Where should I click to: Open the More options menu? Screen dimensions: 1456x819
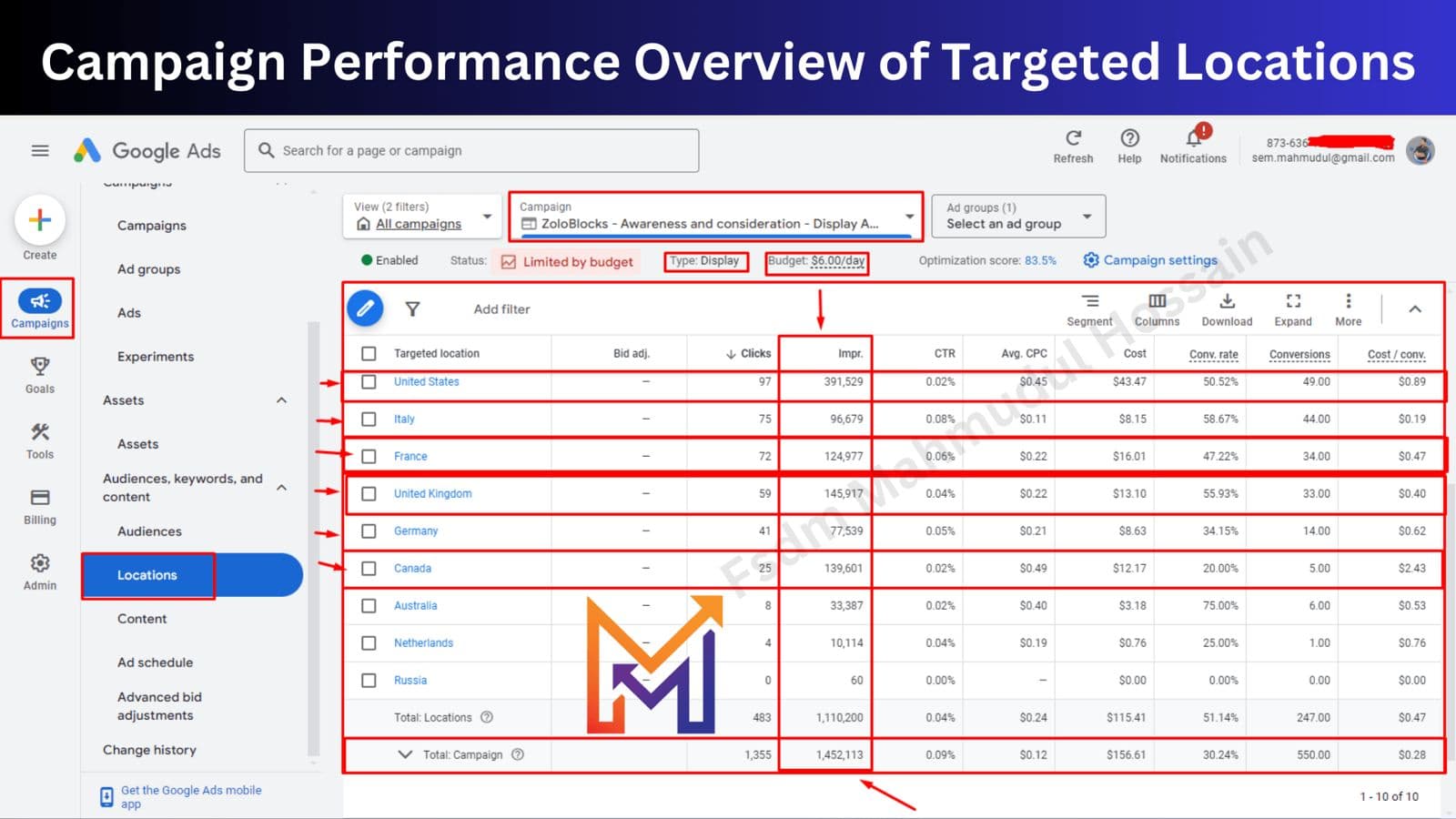click(x=1349, y=309)
